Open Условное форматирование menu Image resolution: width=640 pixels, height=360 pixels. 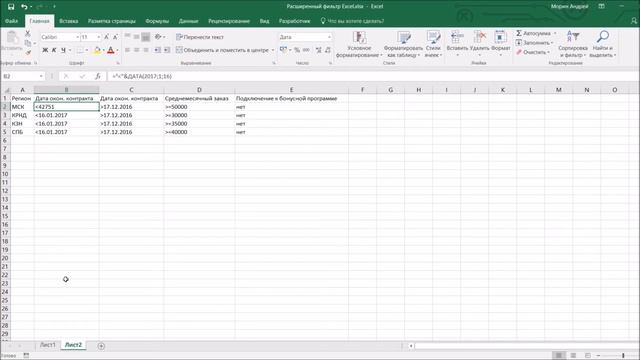point(359,44)
